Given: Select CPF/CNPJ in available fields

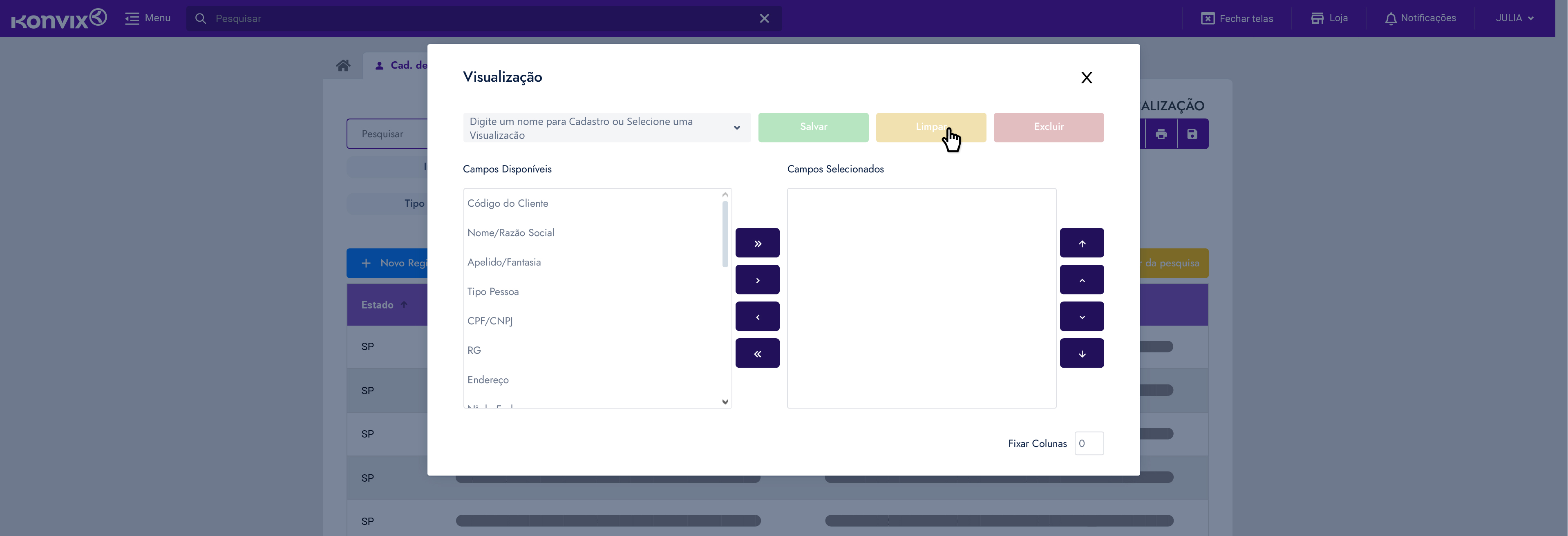Looking at the screenshot, I should pyautogui.click(x=490, y=321).
